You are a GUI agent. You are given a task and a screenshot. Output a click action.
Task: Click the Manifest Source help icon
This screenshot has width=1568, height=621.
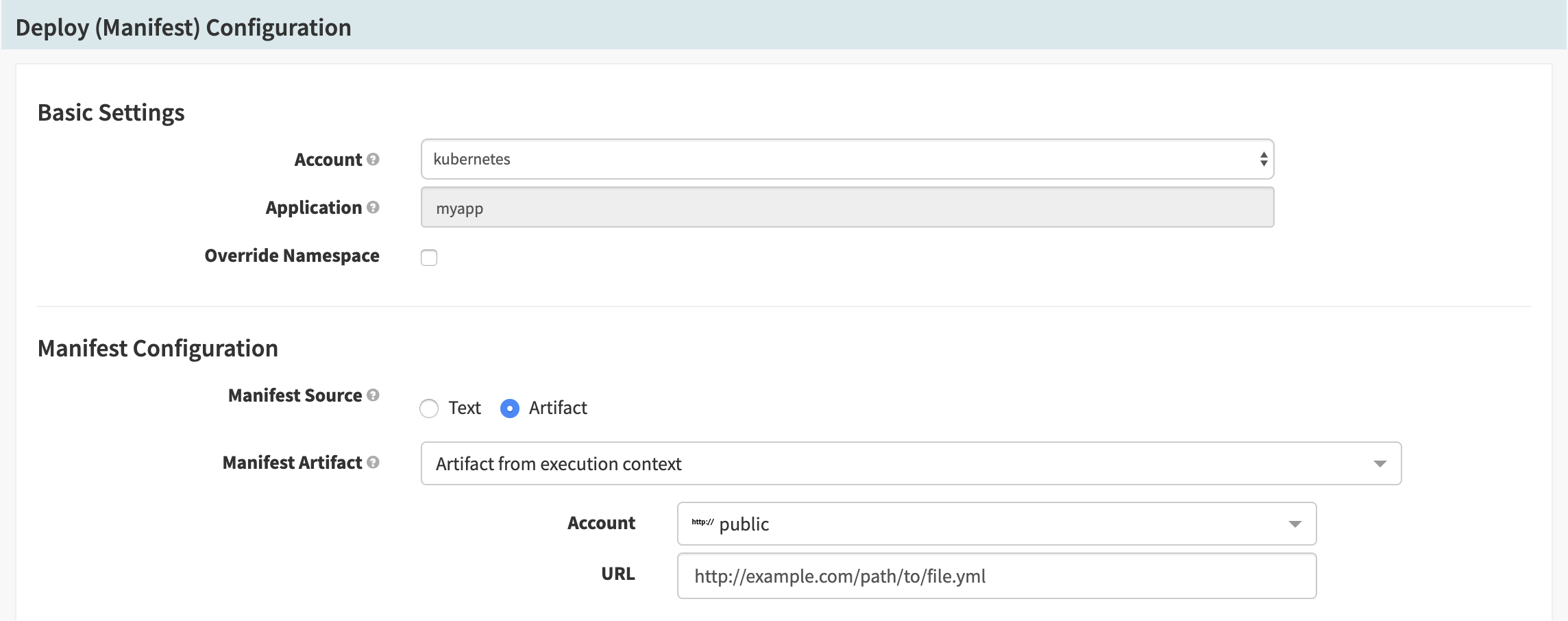[373, 395]
